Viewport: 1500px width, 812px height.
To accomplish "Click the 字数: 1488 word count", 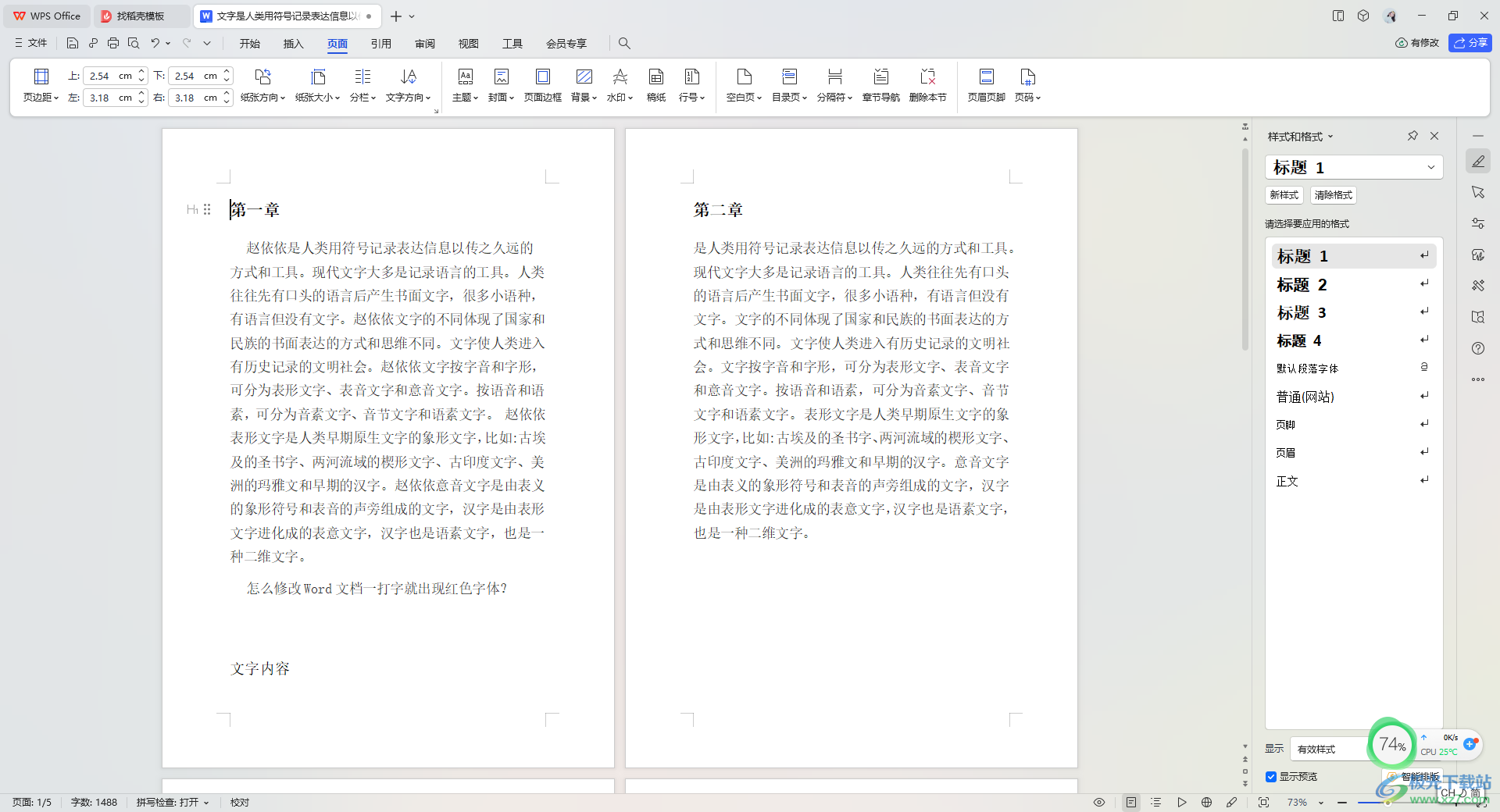I will coord(94,803).
